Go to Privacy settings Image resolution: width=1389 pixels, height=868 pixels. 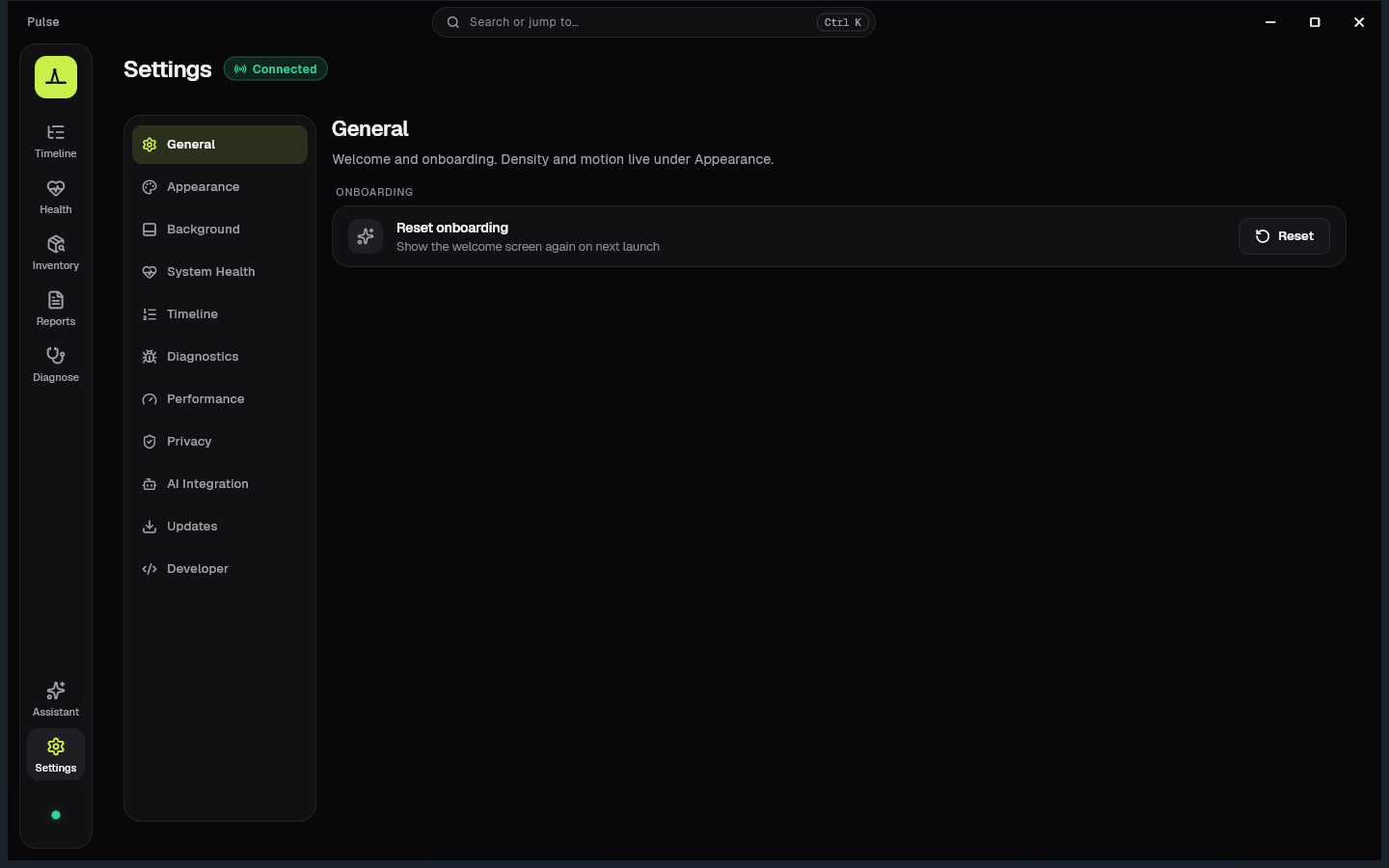tap(220, 442)
